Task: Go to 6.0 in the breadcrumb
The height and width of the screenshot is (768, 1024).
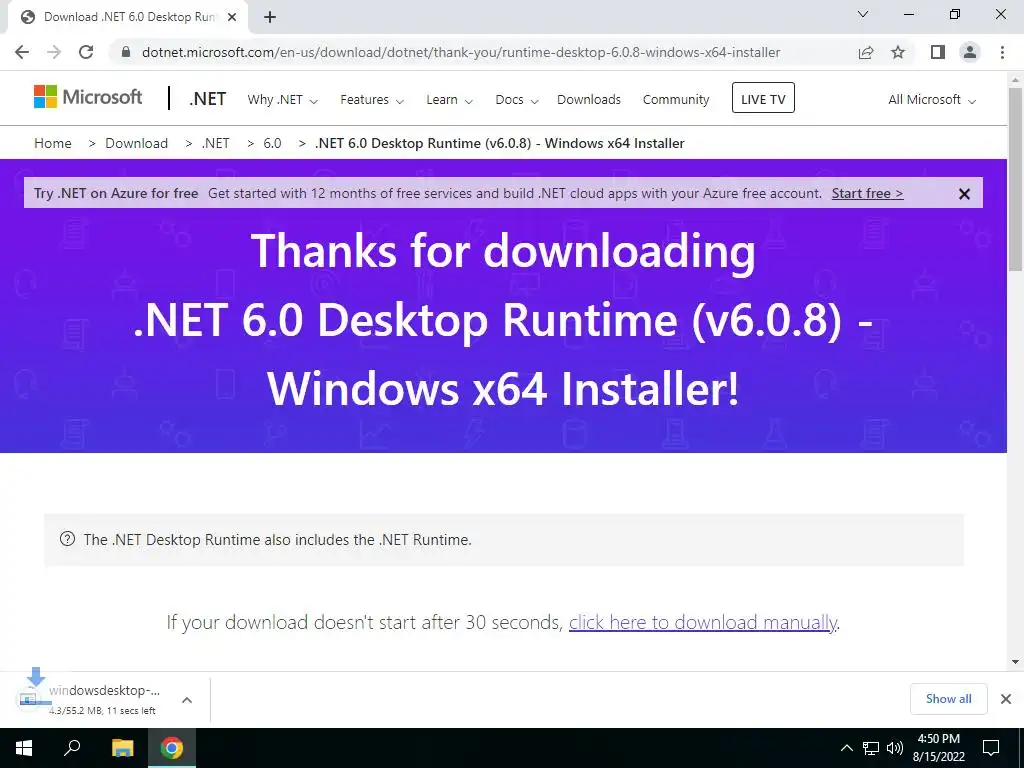Action: coord(272,143)
